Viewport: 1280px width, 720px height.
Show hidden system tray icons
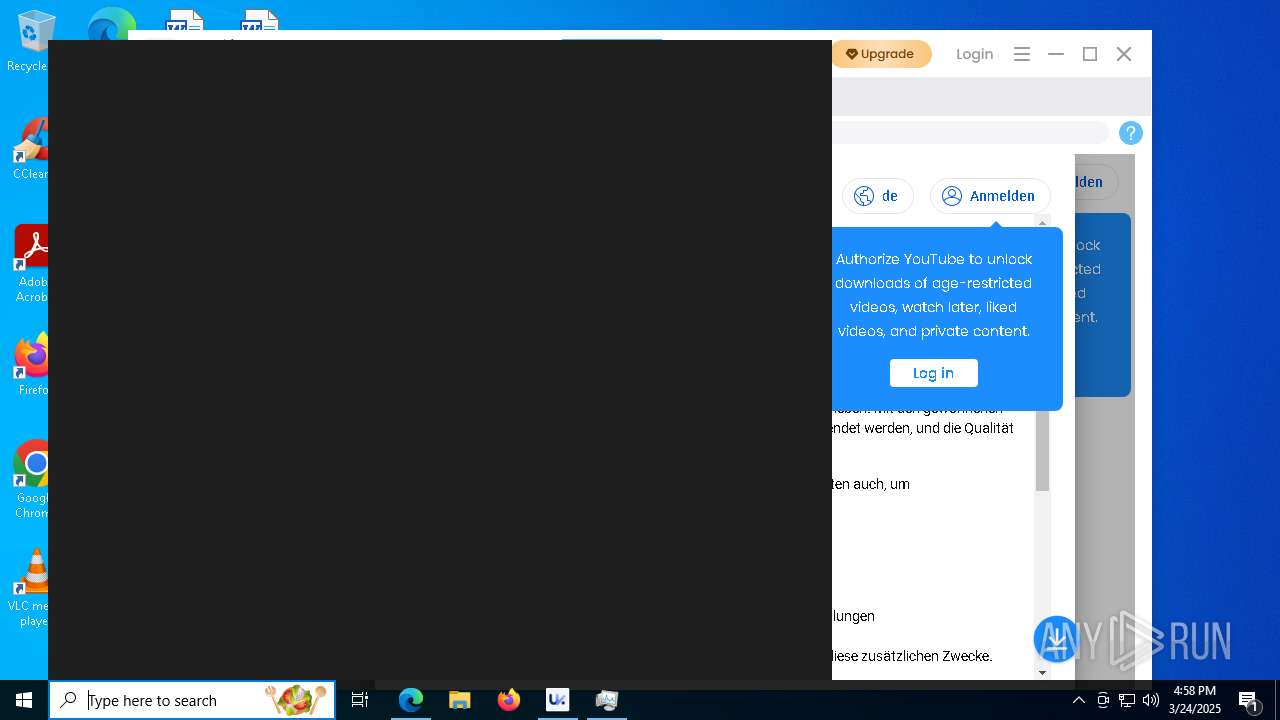[1079, 700]
